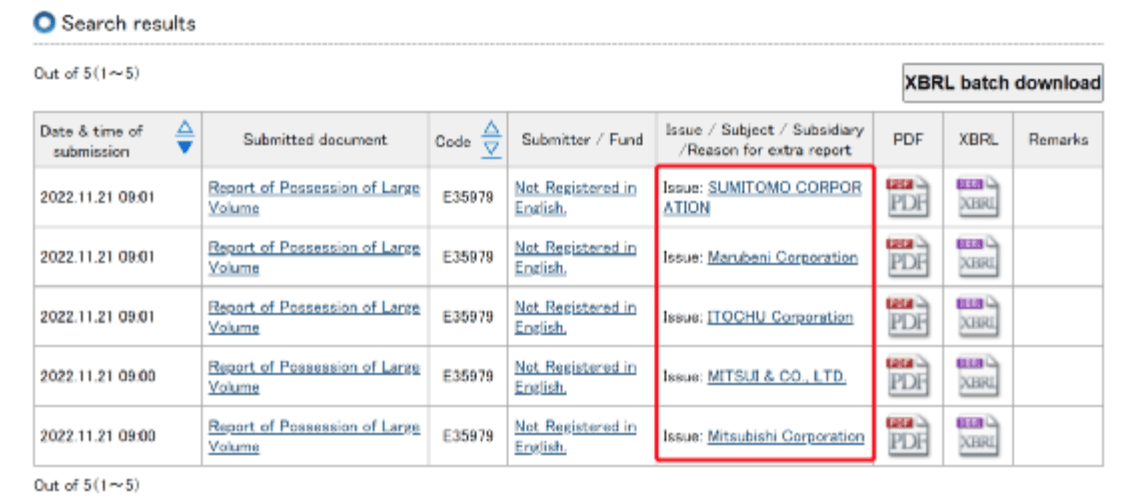The width and height of the screenshot is (1133, 502).
Task: Open the Mitsubishi Corporation issue link
Action: tap(785, 436)
